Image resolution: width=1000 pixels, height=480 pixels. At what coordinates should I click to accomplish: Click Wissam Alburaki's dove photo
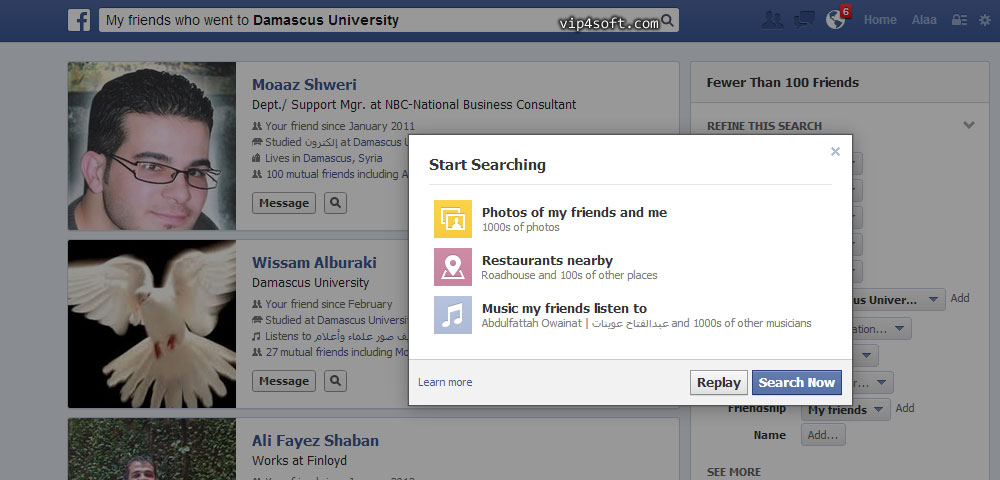(152, 324)
